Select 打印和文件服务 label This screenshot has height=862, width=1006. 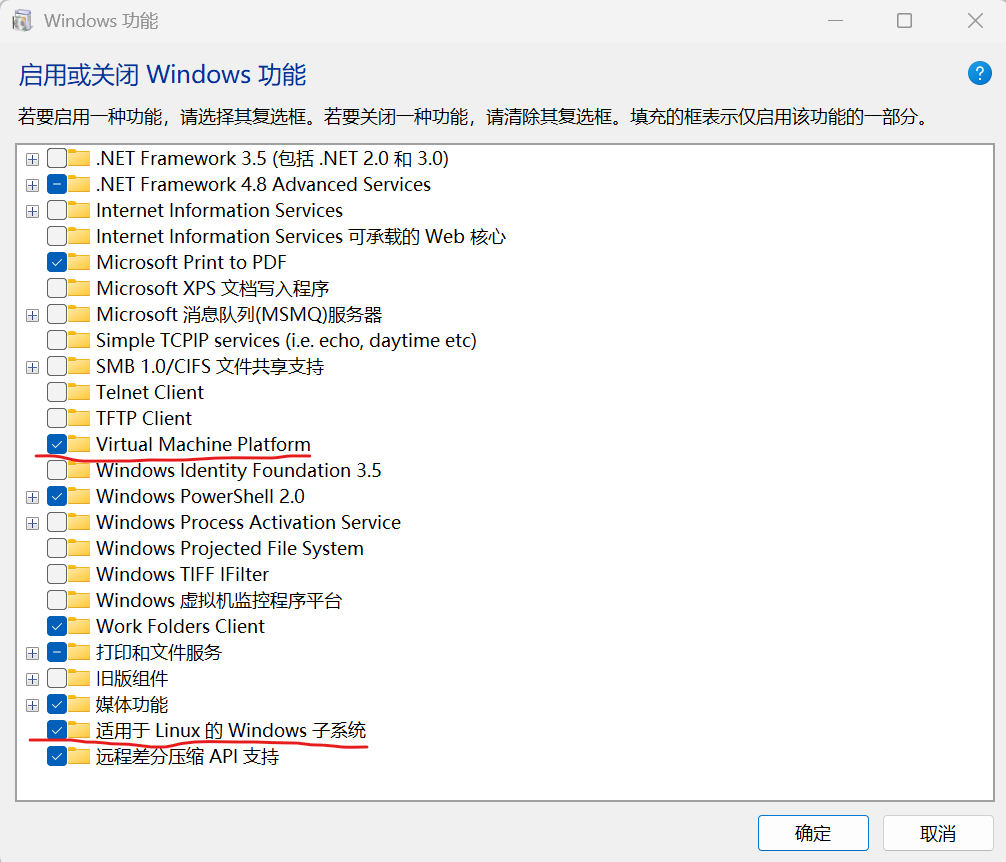158,652
